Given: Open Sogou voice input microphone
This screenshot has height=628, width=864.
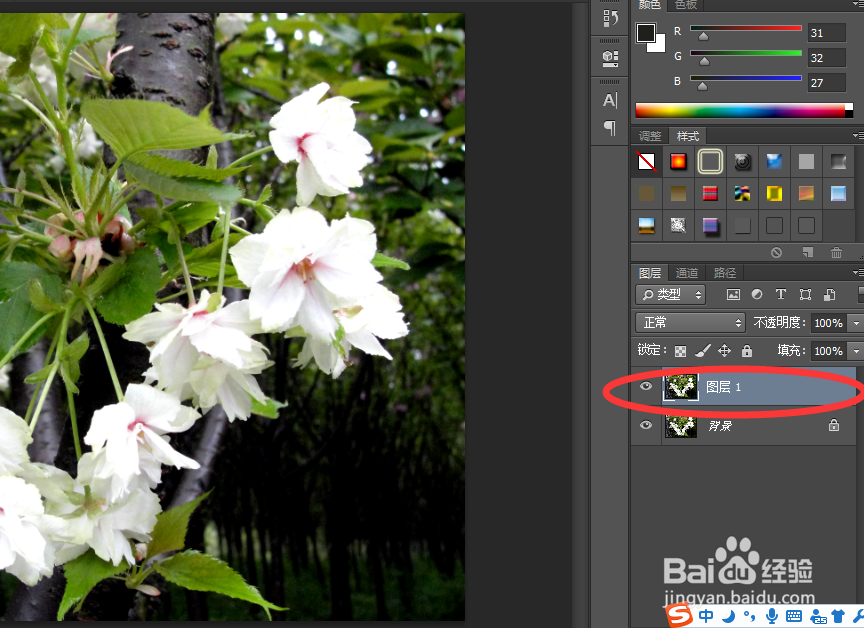Looking at the screenshot, I should (773, 616).
